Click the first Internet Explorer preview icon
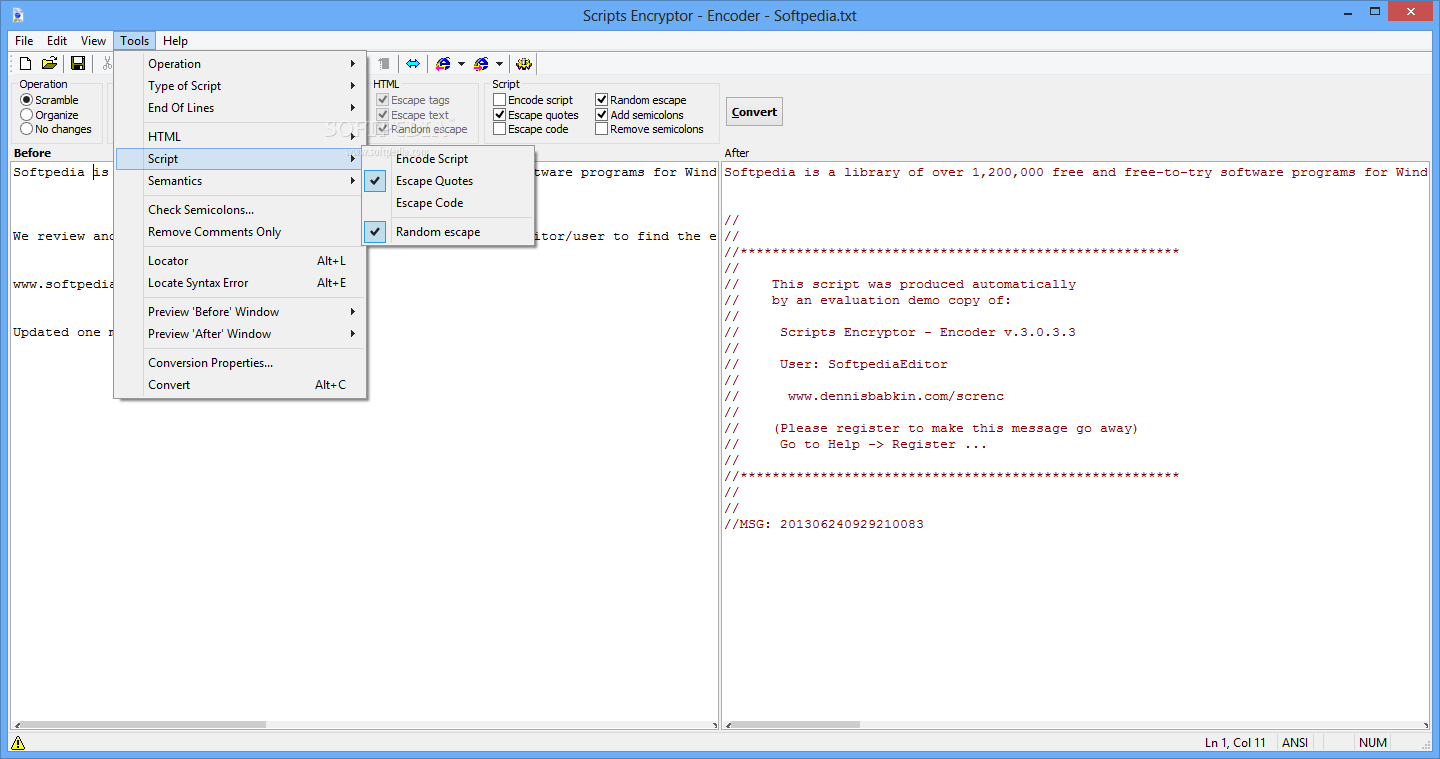This screenshot has width=1440, height=759. (x=443, y=64)
